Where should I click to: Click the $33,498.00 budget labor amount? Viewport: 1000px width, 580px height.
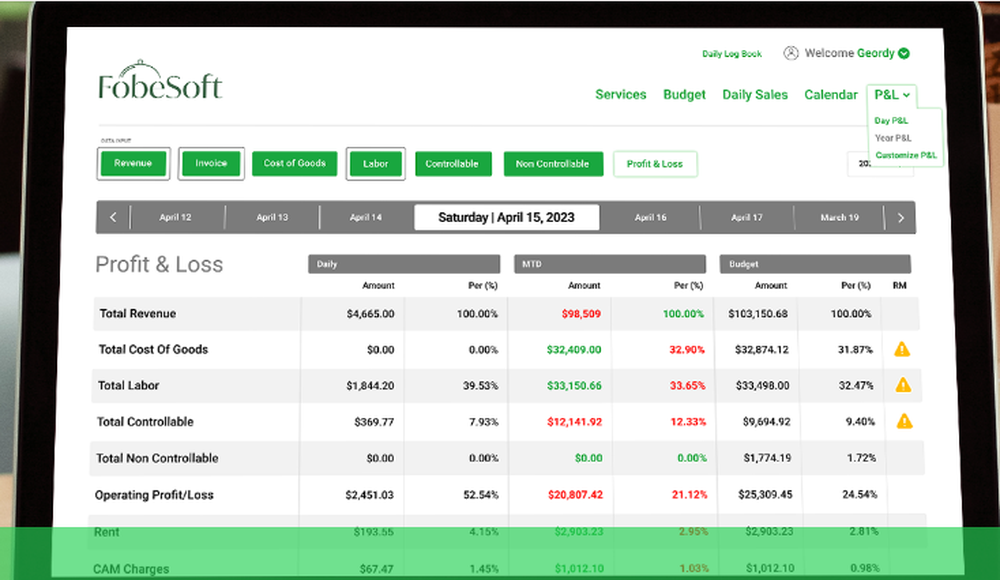pos(762,385)
